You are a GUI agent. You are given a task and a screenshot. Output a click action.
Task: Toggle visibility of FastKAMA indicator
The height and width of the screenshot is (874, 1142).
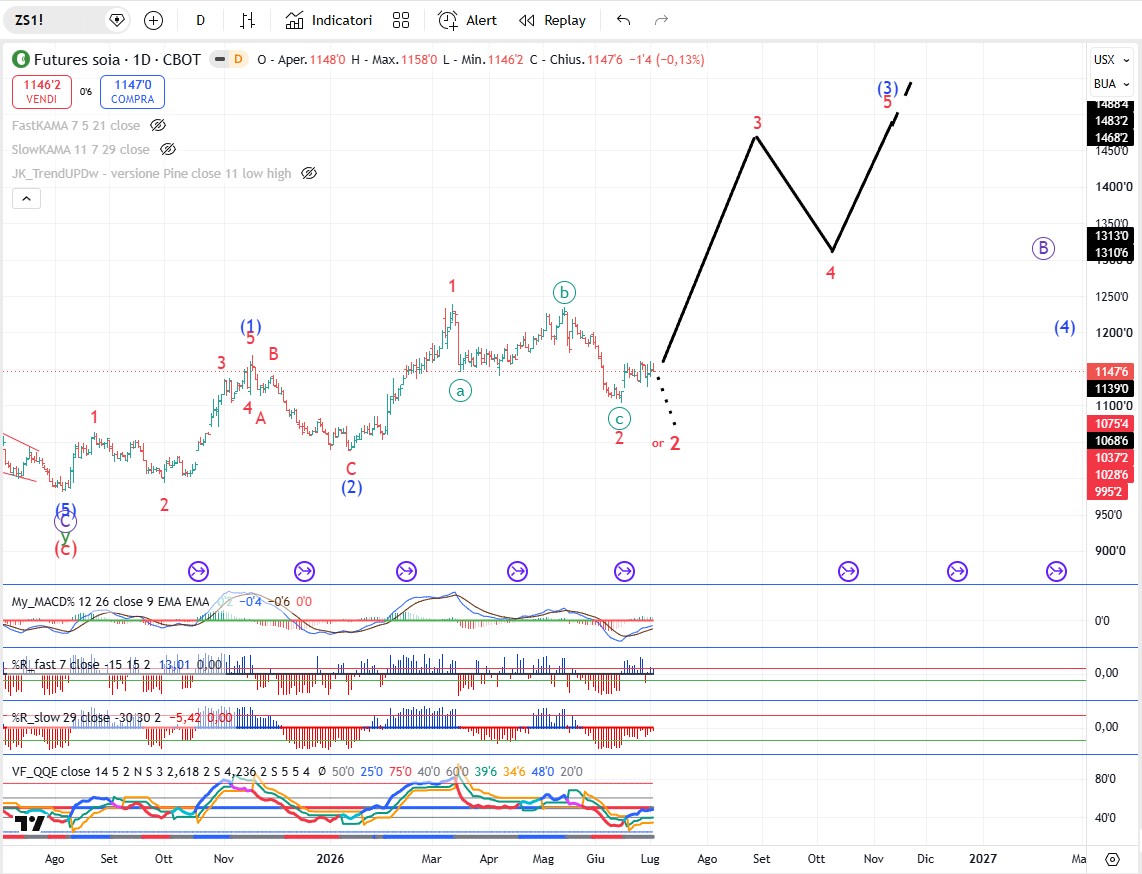click(158, 125)
